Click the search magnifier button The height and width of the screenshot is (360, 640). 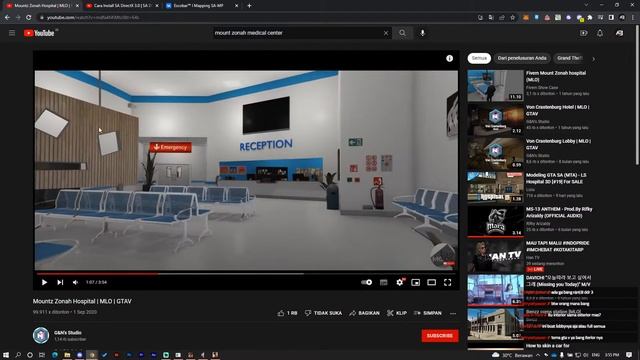[402, 33]
